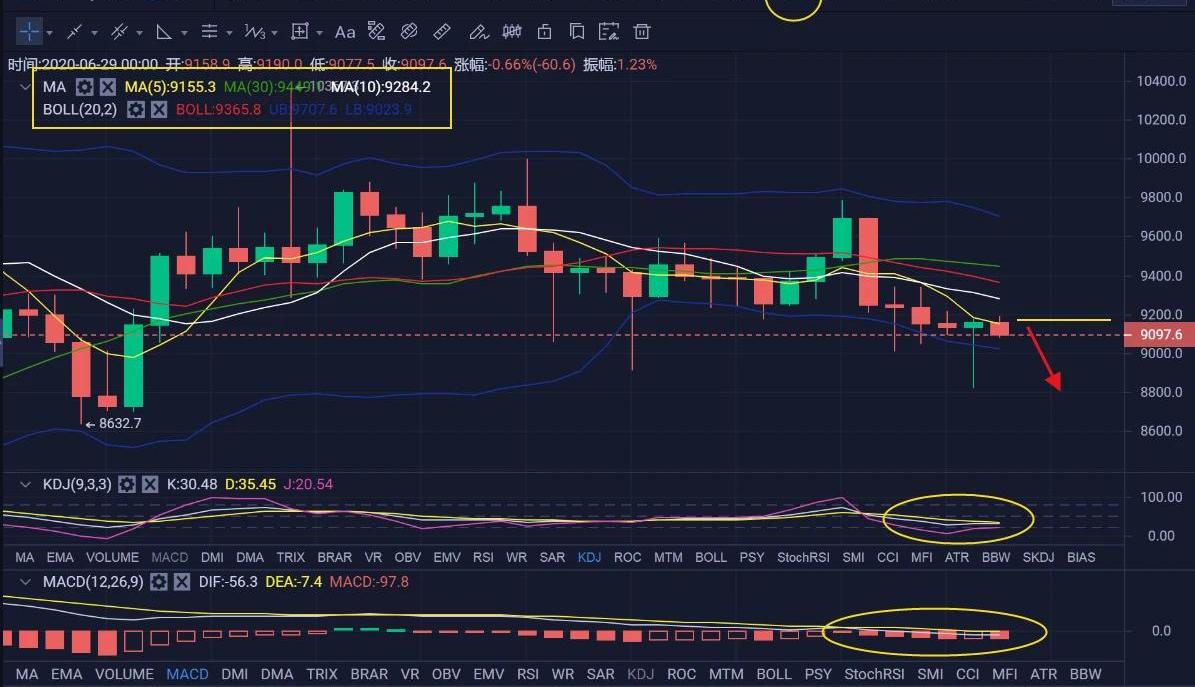The image size is (1195, 687).
Task: Select the crosshair cursor tool
Action: pyautogui.click(x=29, y=32)
